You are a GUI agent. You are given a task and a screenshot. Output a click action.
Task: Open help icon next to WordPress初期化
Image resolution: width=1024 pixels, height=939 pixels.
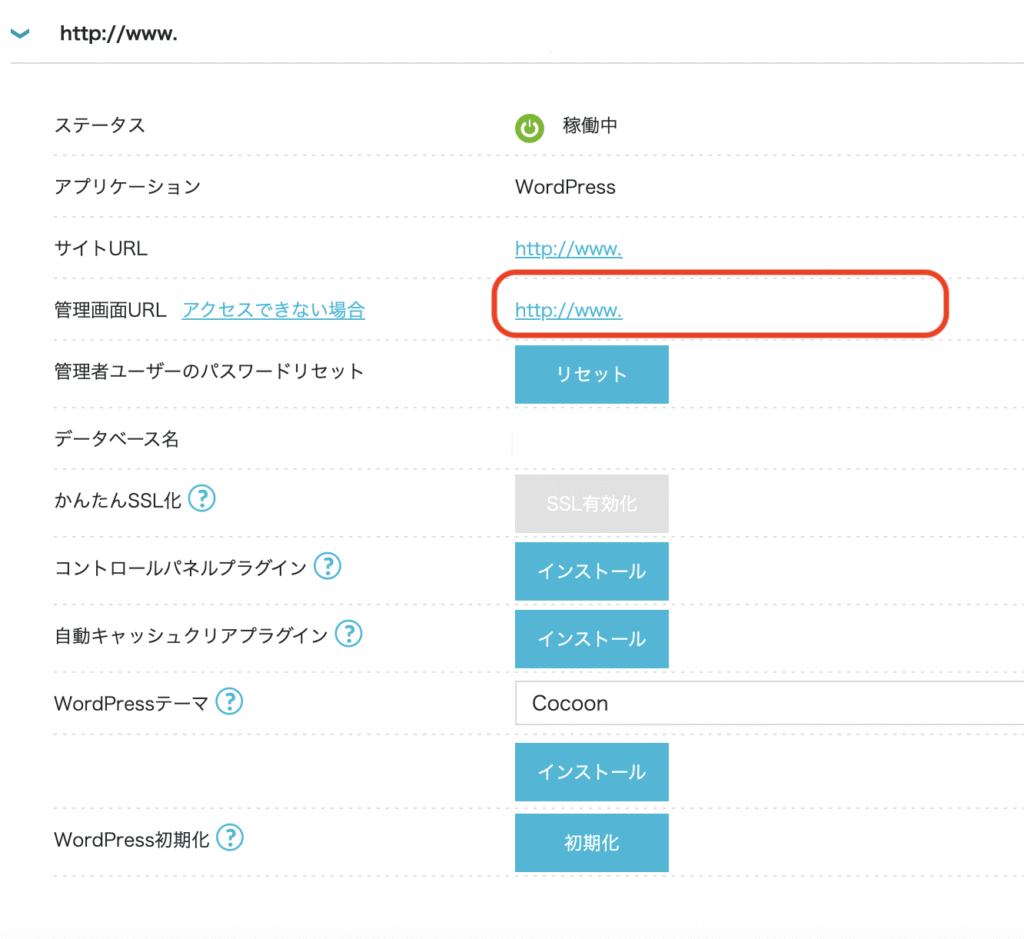231,838
